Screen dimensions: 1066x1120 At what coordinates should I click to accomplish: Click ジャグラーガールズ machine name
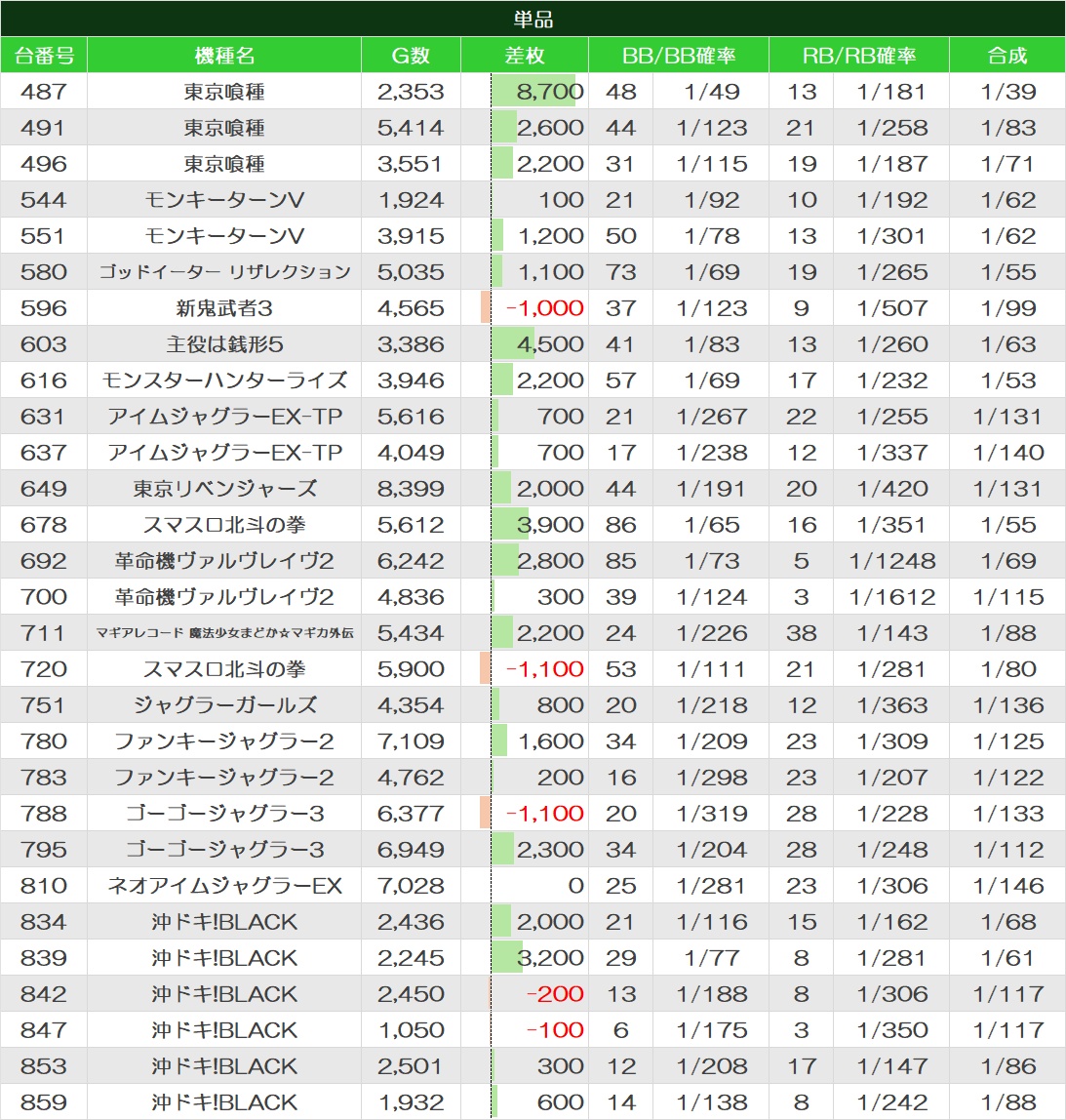pos(224,705)
